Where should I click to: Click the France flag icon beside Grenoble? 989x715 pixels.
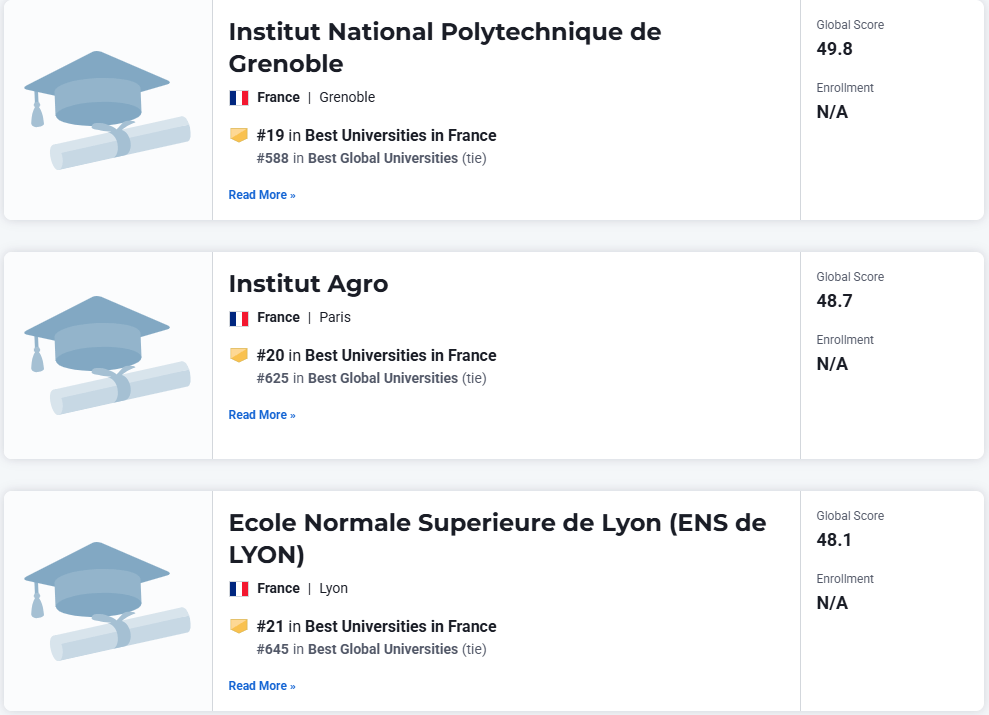[239, 98]
